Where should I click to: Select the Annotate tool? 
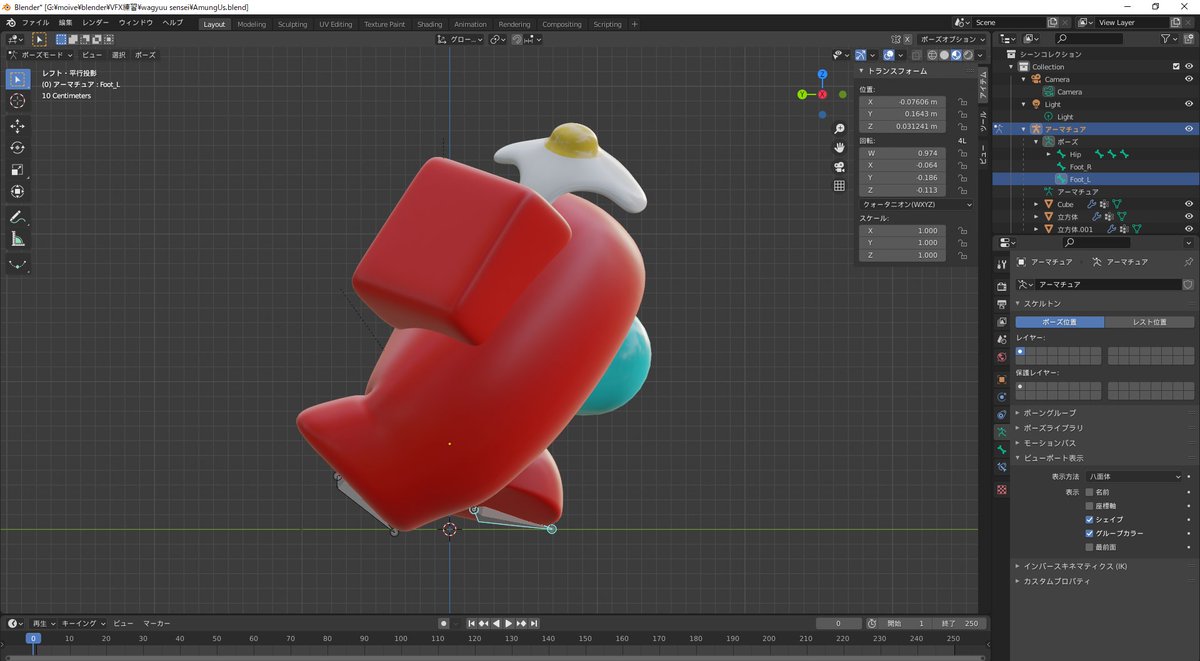18,217
